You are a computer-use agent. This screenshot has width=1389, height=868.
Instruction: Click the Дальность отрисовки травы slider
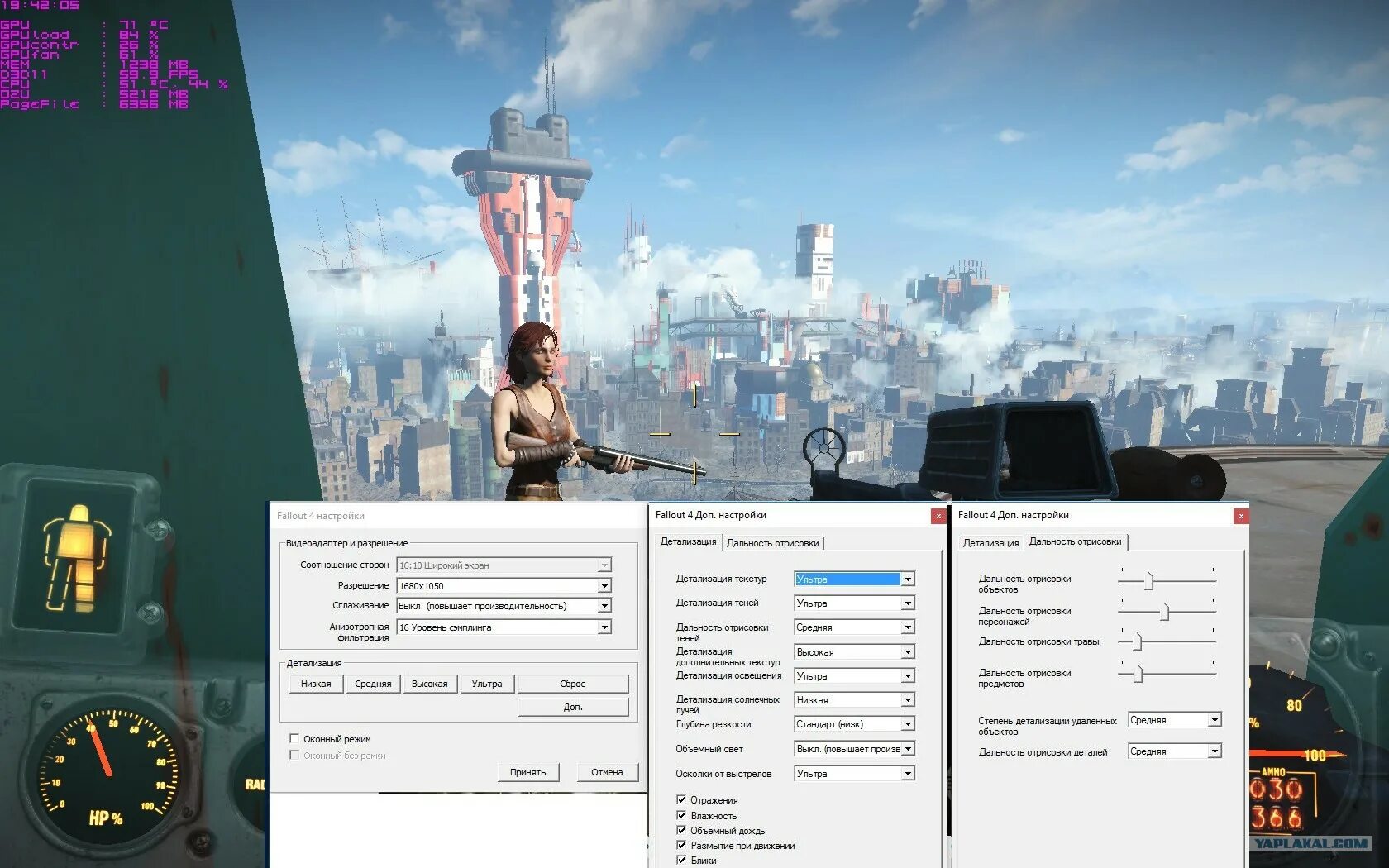1167,641
